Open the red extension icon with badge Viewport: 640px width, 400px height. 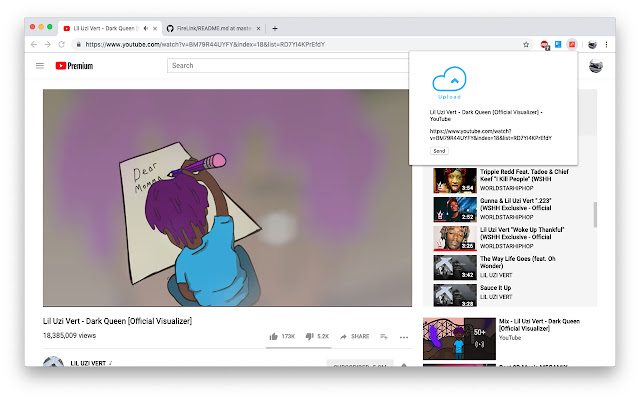[x=544, y=45]
